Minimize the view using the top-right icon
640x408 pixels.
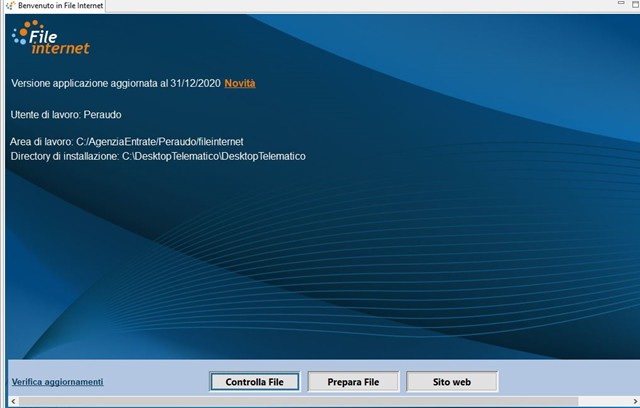click(621, 3)
